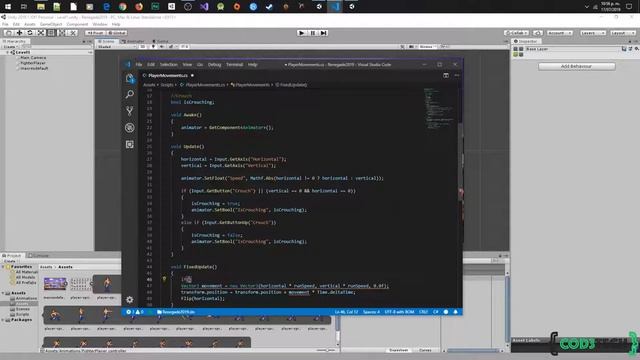Select Main Camera in Hierarchy
Viewport: 640px width, 360px height.
(33, 58)
